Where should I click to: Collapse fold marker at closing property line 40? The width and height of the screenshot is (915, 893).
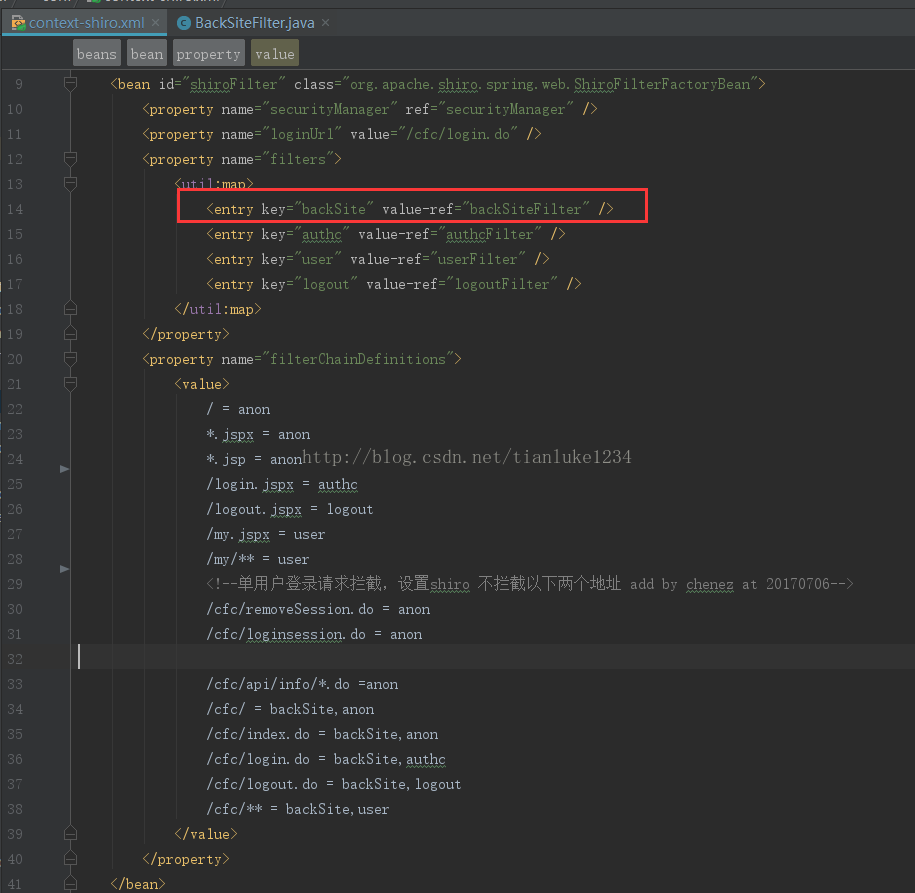pos(70,859)
